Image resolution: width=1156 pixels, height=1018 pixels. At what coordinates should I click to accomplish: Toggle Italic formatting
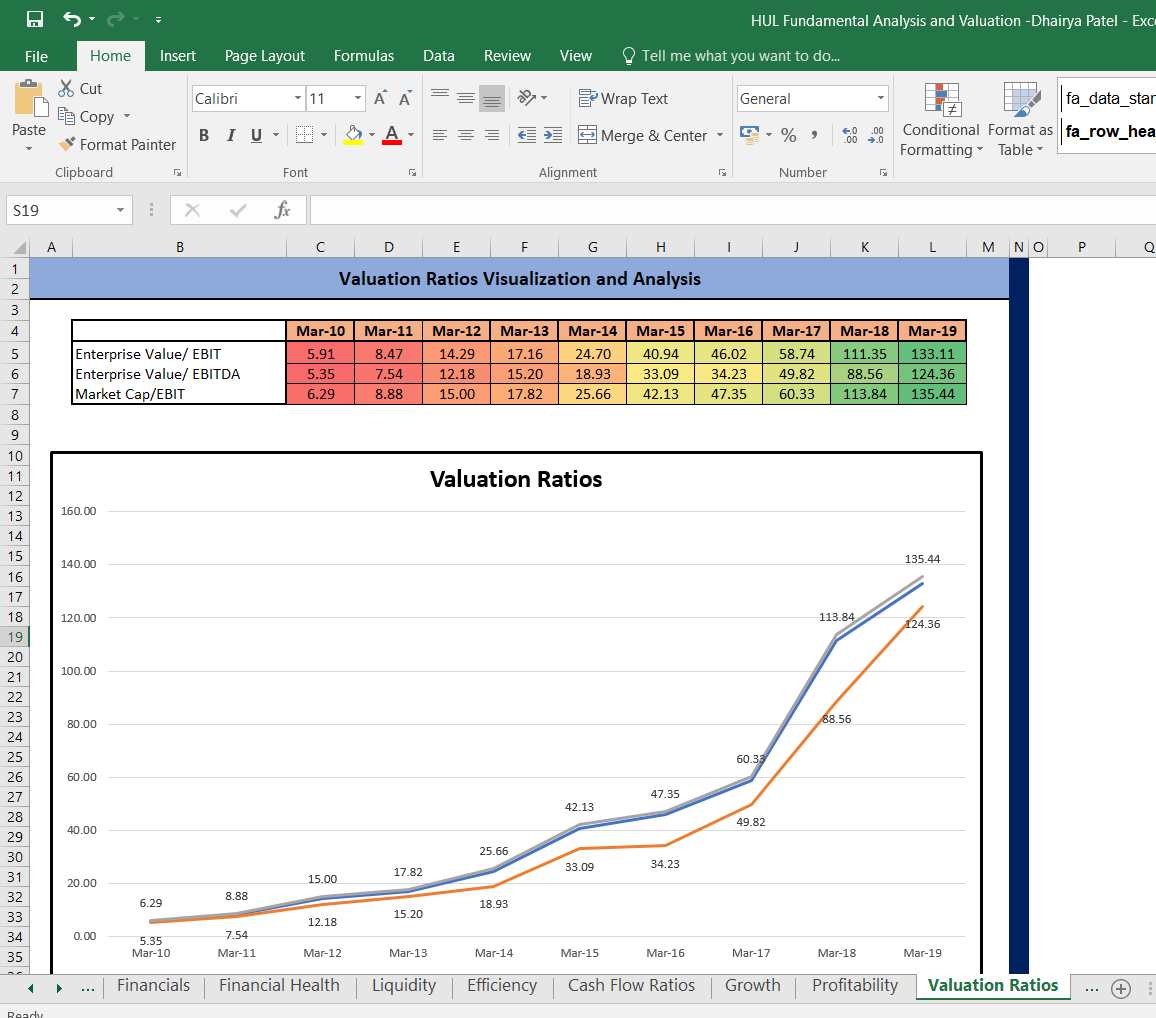pyautogui.click(x=231, y=135)
